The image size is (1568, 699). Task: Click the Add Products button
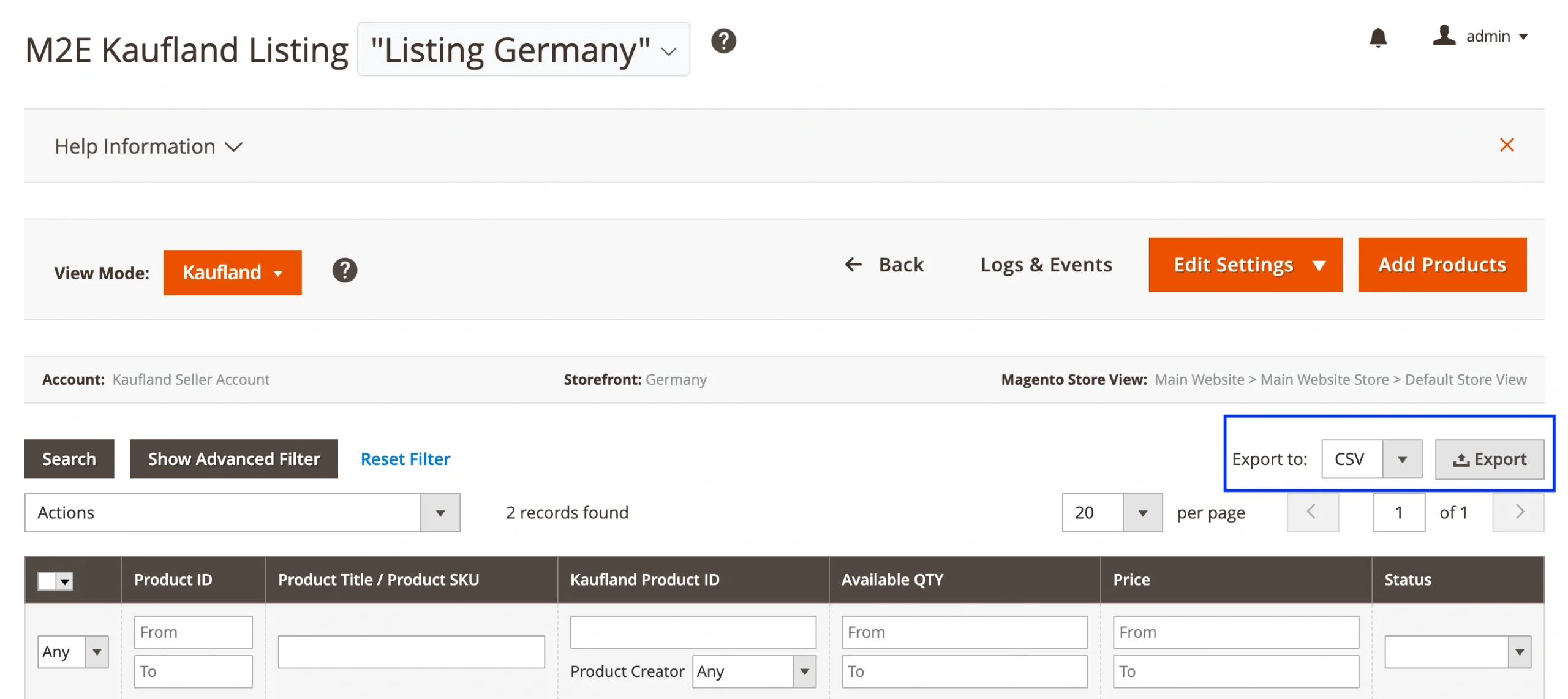click(1441, 265)
